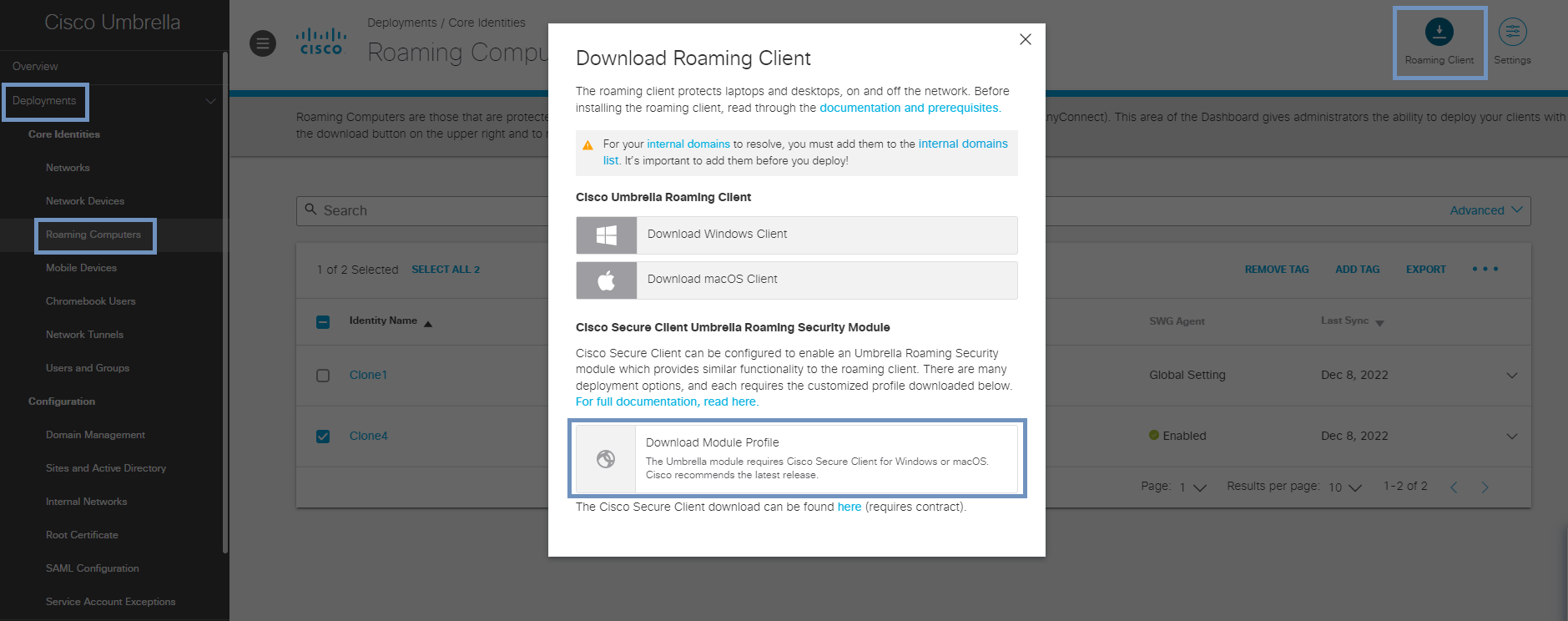Open the Settings icon at top right
Image resolution: width=1568 pixels, height=621 pixels.
(1512, 32)
